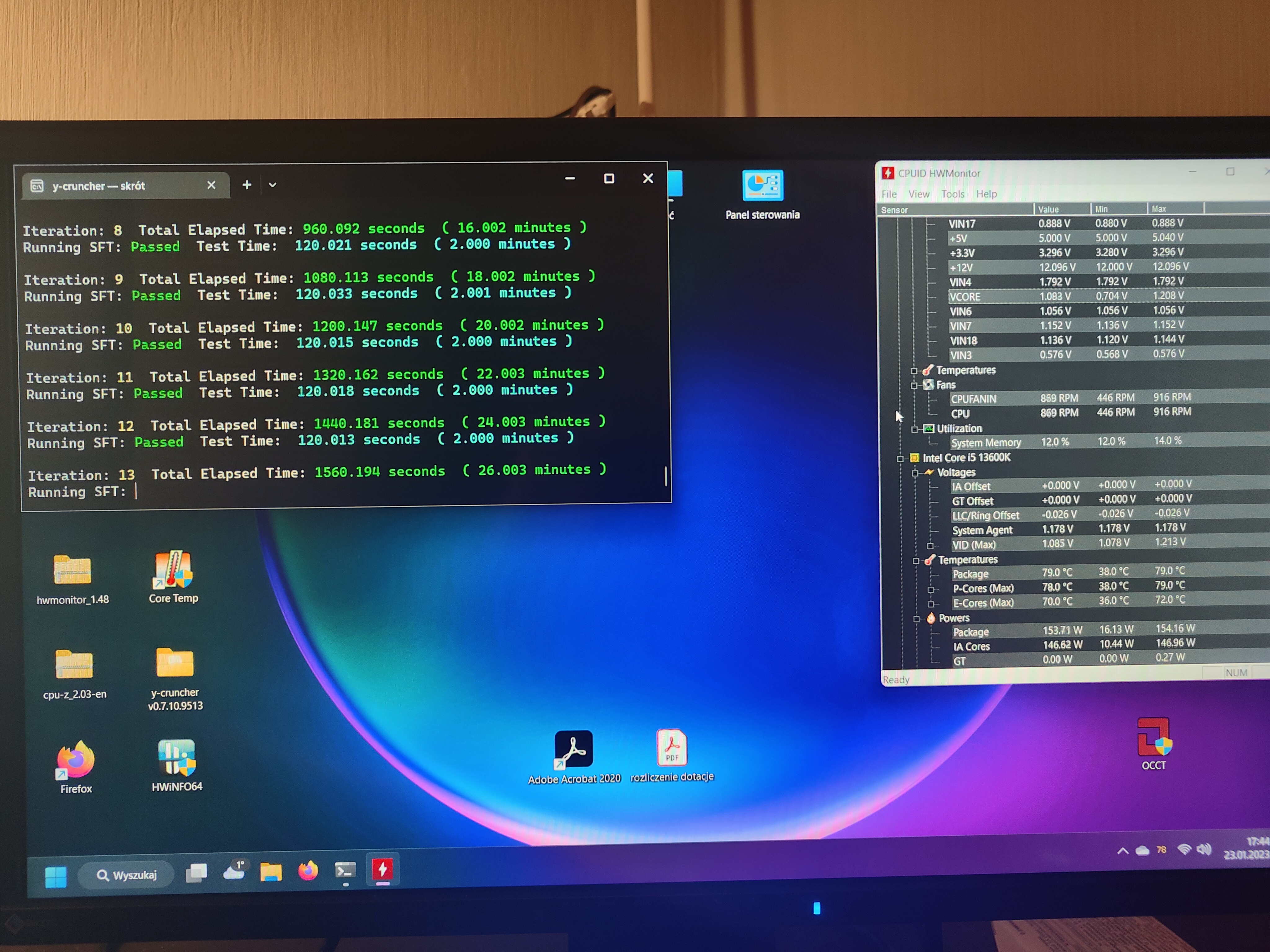Screen dimensions: 1270x952
Task: Launch OCCT desktop shortcut
Action: (x=1154, y=744)
